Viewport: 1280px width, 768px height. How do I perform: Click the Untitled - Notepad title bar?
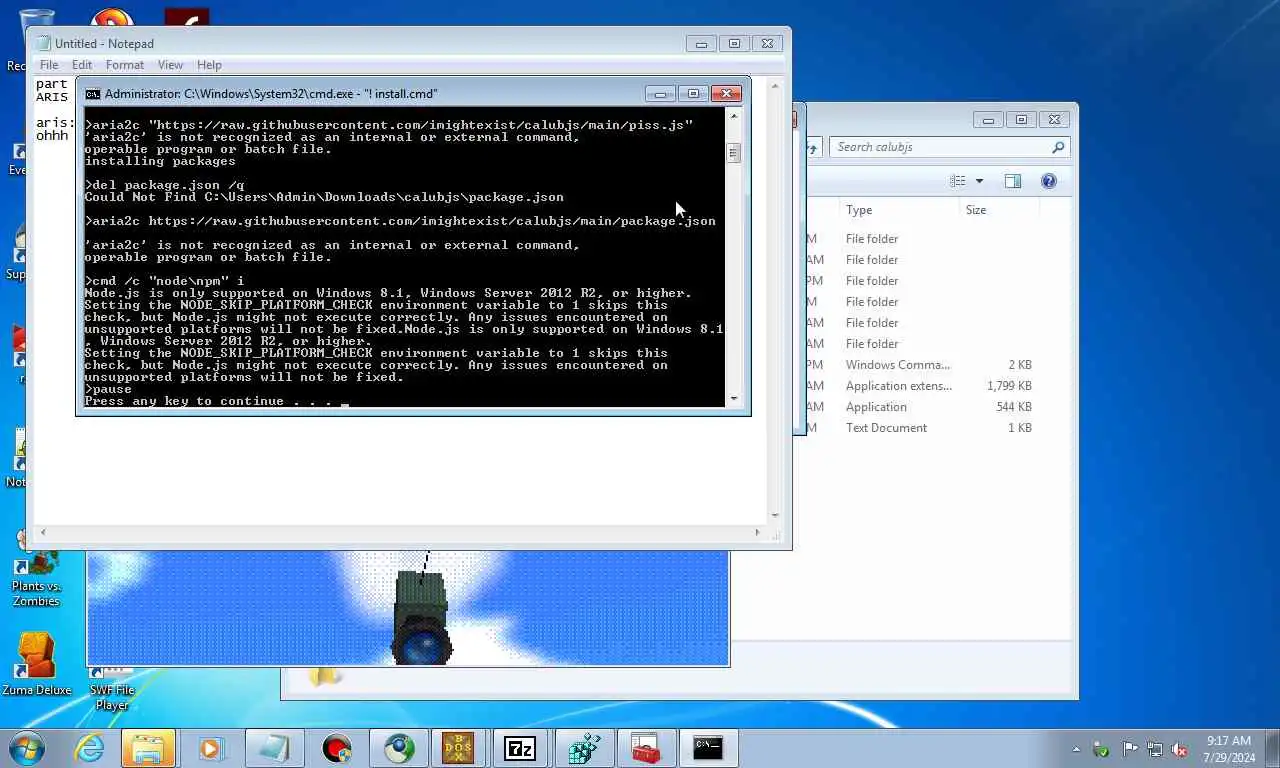click(x=104, y=44)
